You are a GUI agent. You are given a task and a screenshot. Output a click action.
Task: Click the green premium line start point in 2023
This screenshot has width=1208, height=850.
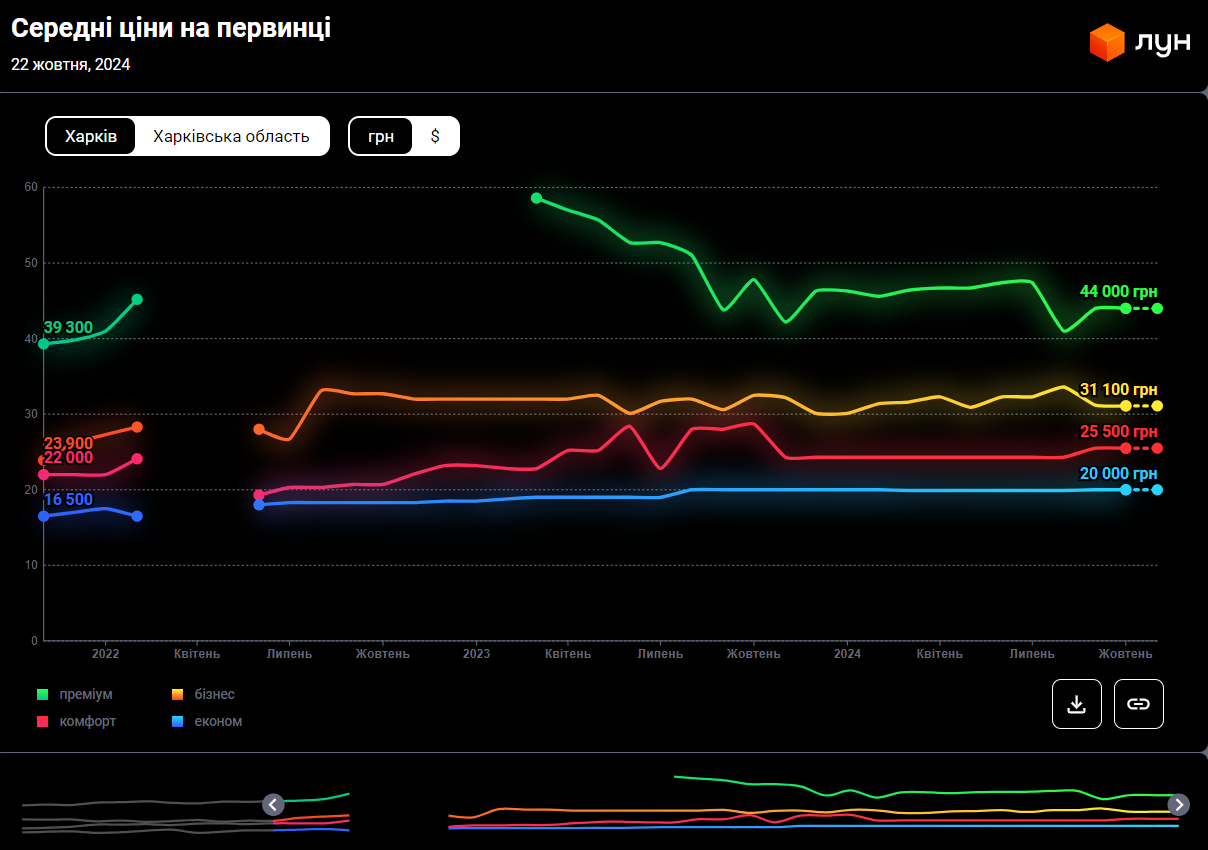pos(536,198)
